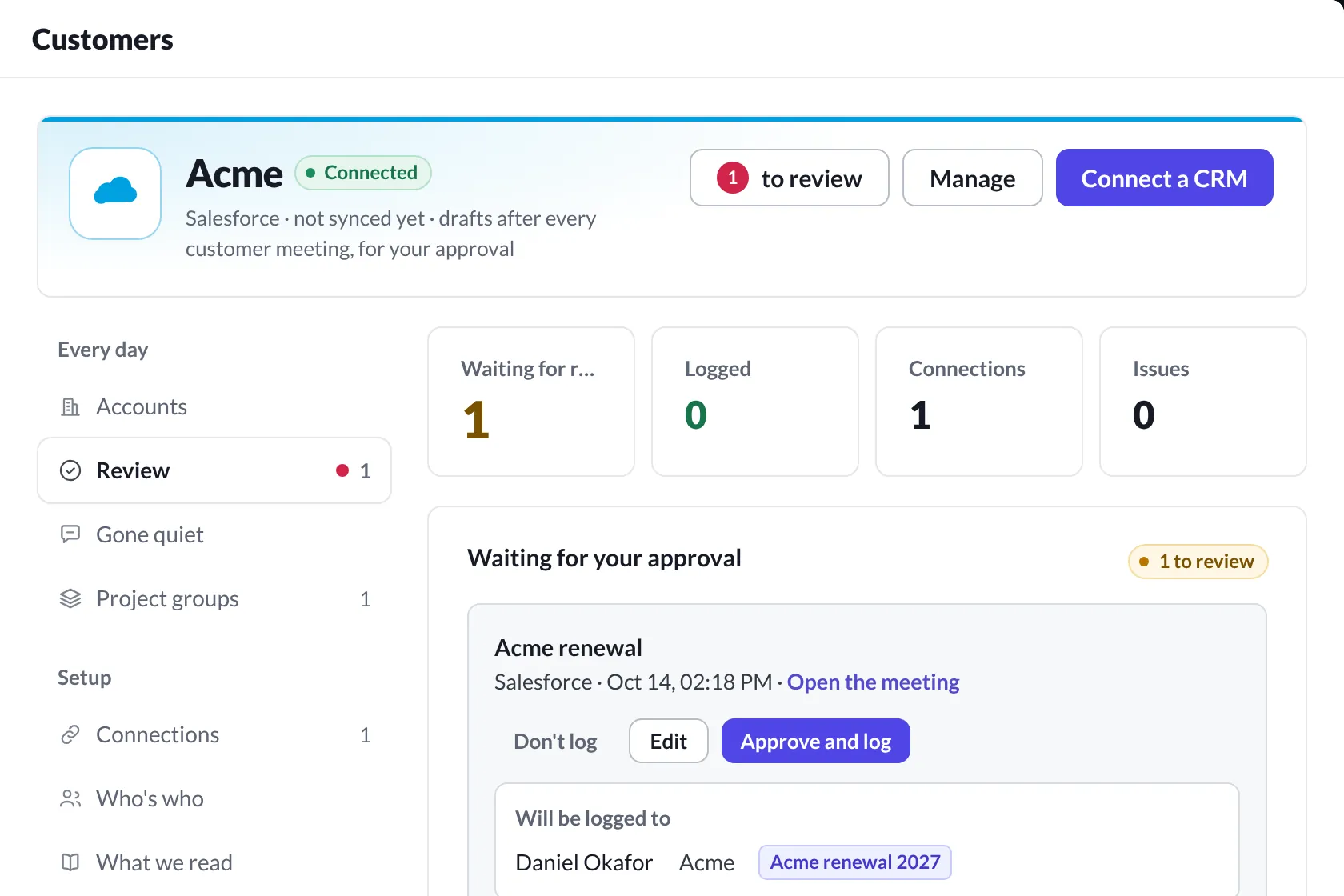
Task: Click the sidebar Connections count 1
Action: [x=366, y=734]
